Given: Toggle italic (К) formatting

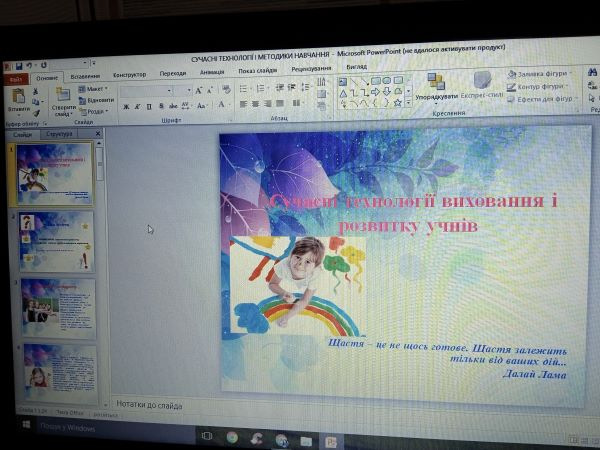Looking at the screenshot, I should coord(137,107).
